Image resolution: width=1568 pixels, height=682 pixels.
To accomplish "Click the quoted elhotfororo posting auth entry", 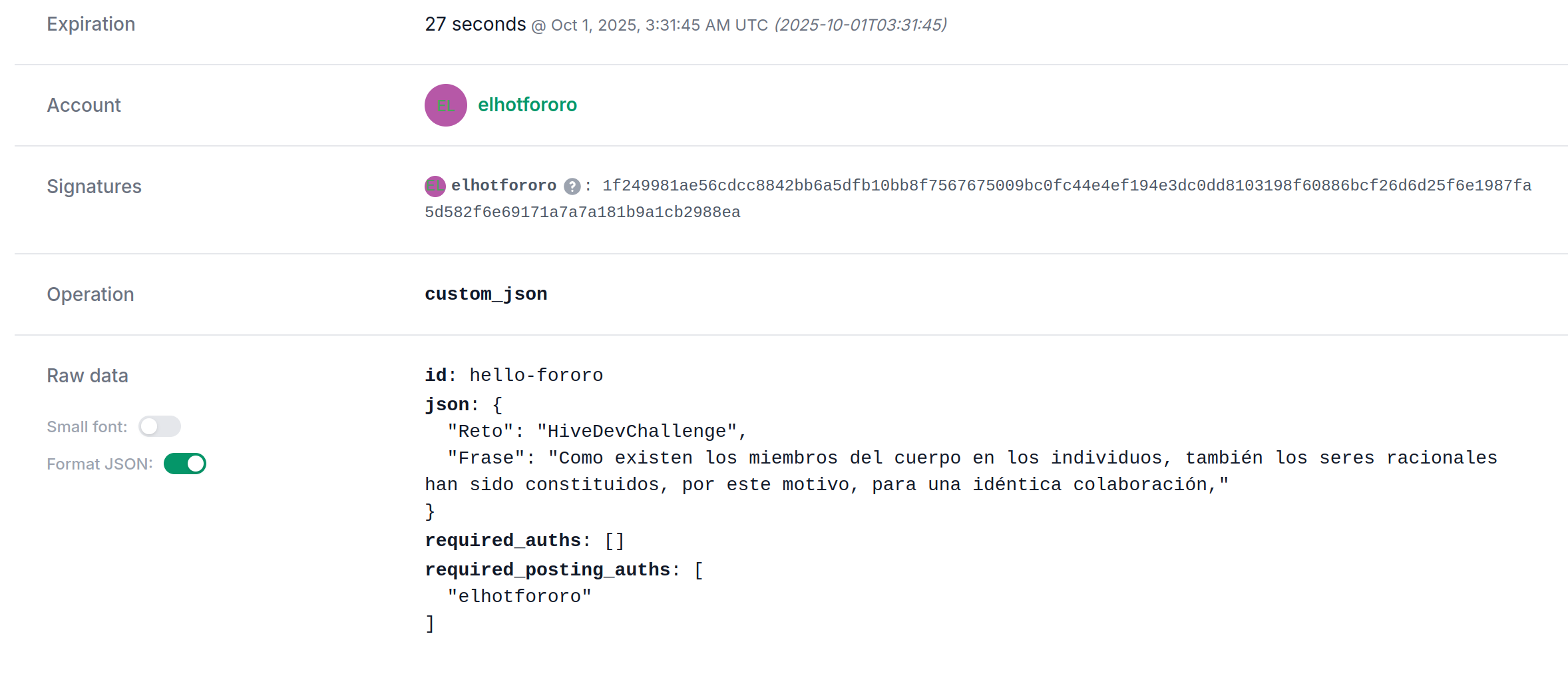I will [519, 596].
